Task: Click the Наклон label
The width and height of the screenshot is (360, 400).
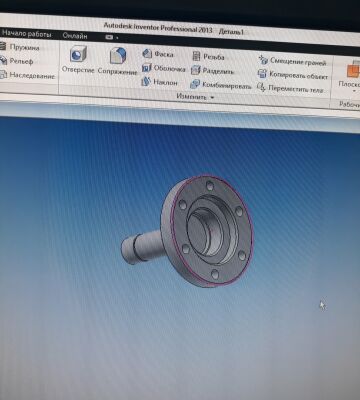Action: 165,82
